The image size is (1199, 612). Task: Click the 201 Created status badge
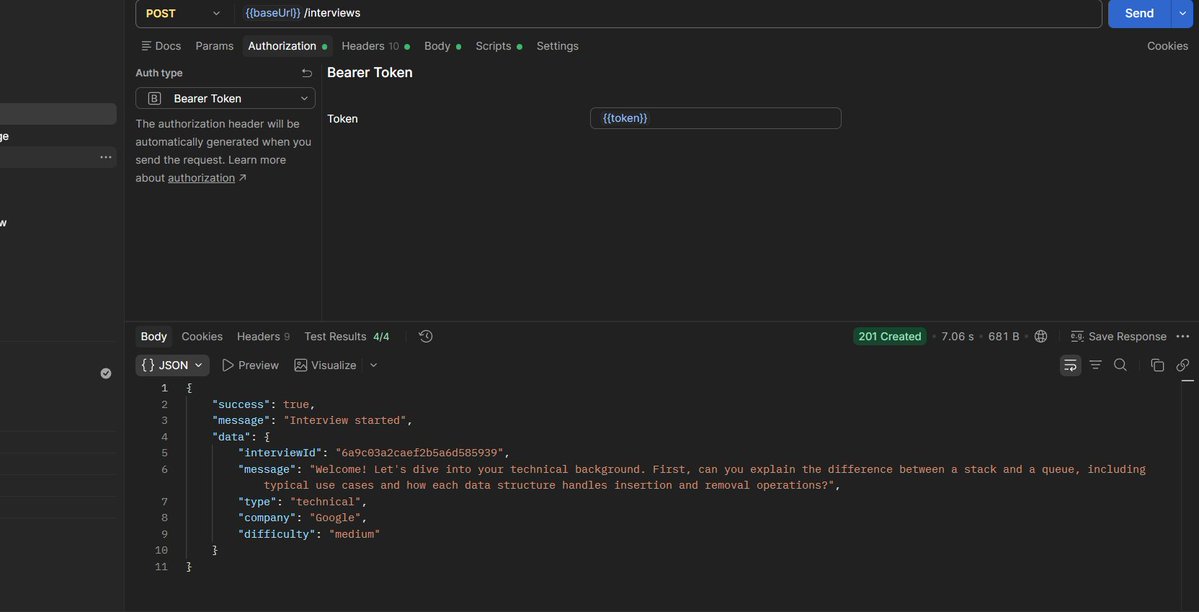coord(889,337)
